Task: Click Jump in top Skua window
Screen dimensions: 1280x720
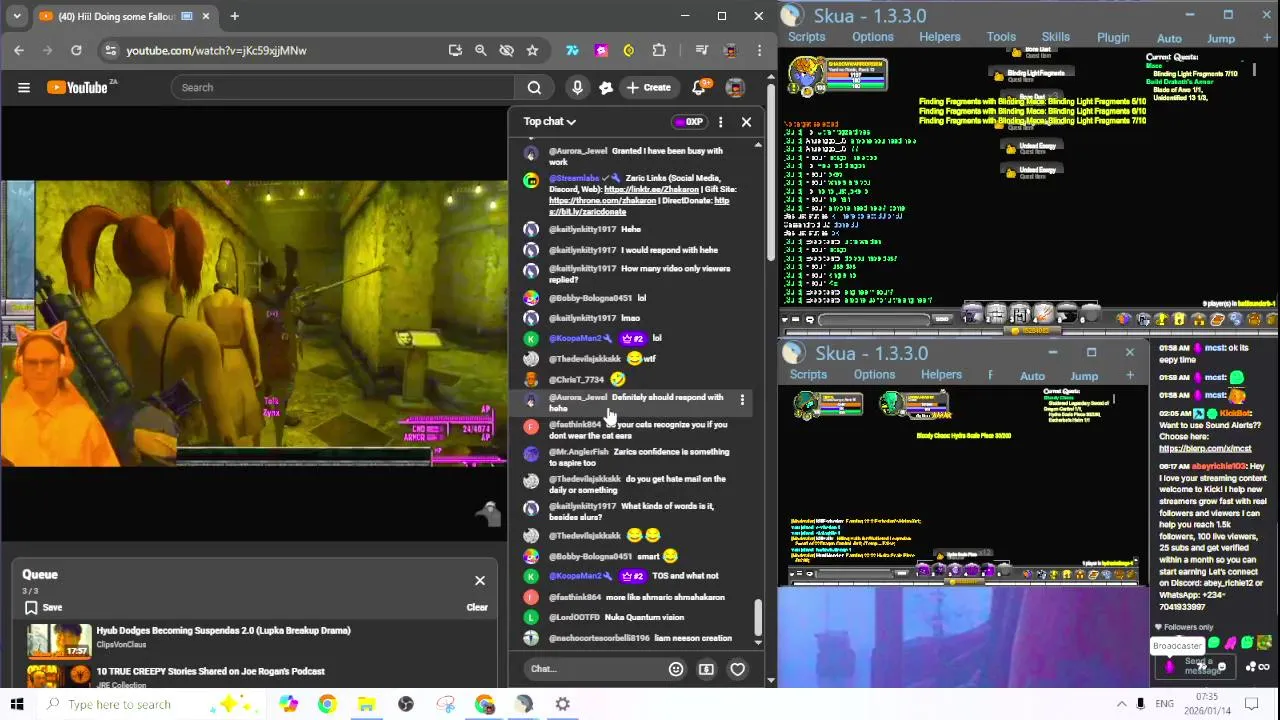Action: [1221, 39]
